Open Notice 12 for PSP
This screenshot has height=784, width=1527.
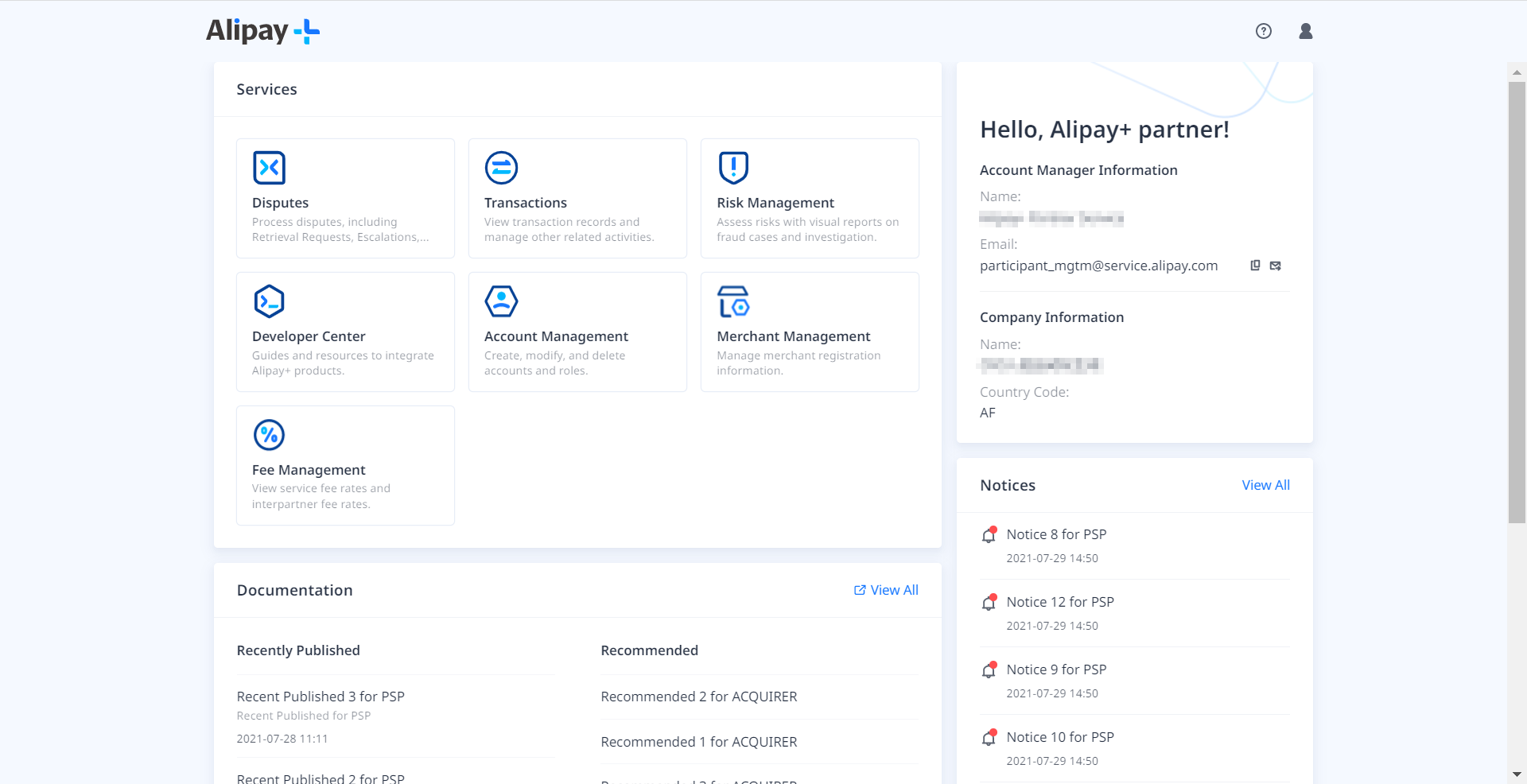1060,602
